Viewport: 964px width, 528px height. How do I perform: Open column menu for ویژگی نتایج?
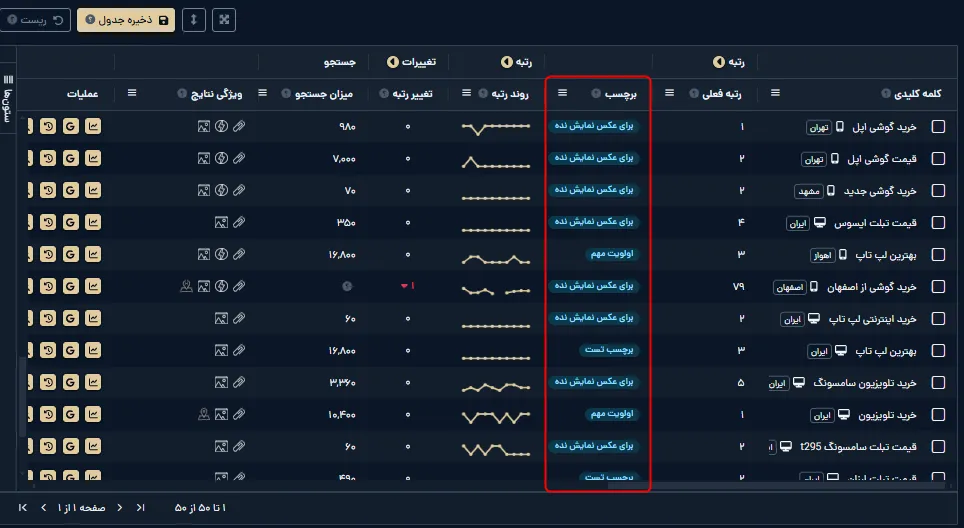tap(132, 93)
